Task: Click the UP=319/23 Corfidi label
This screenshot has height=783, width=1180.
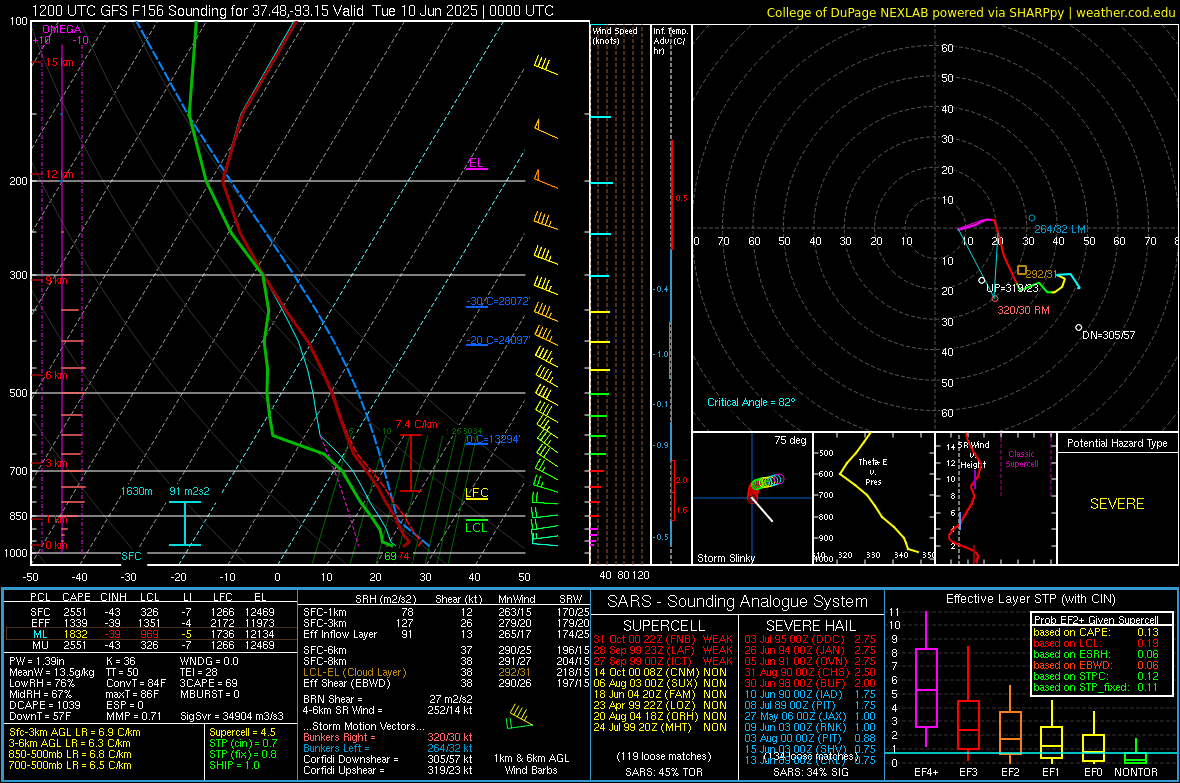Action: (x=1012, y=288)
